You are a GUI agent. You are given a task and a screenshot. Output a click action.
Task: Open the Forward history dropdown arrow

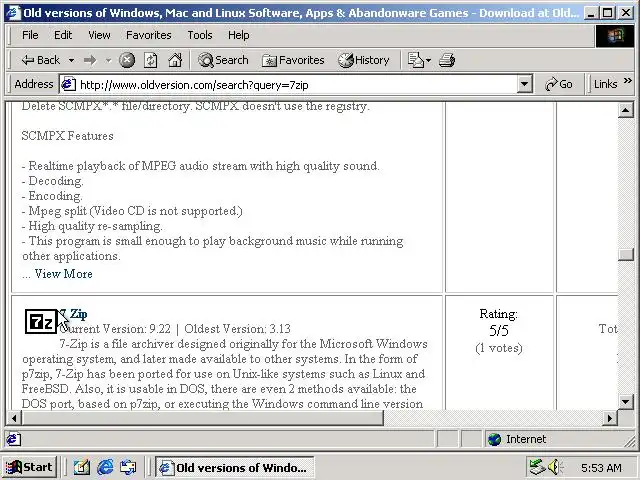pyautogui.click(x=108, y=60)
